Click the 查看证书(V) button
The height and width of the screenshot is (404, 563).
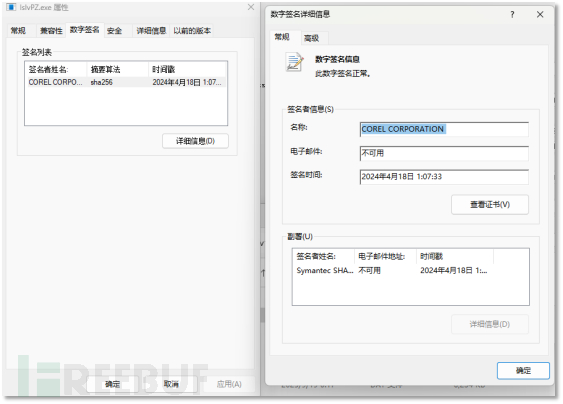[x=490, y=204]
